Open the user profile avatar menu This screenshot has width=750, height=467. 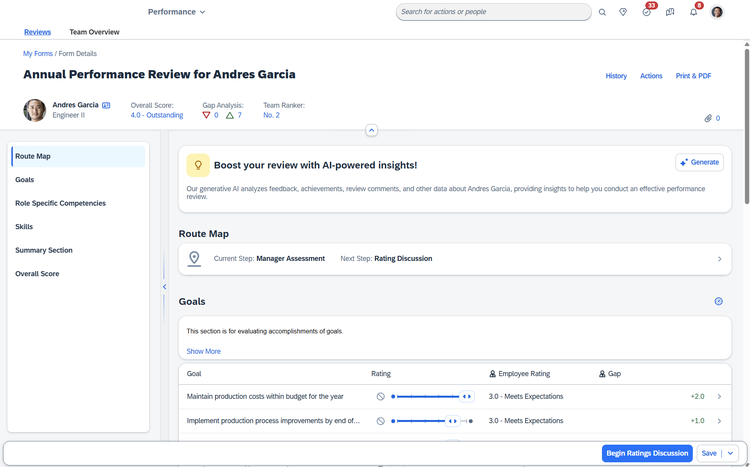[x=717, y=12]
